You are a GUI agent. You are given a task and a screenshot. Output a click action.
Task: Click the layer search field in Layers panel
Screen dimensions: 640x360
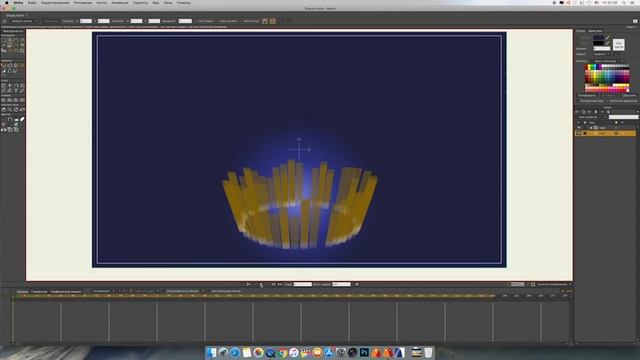[623, 117]
